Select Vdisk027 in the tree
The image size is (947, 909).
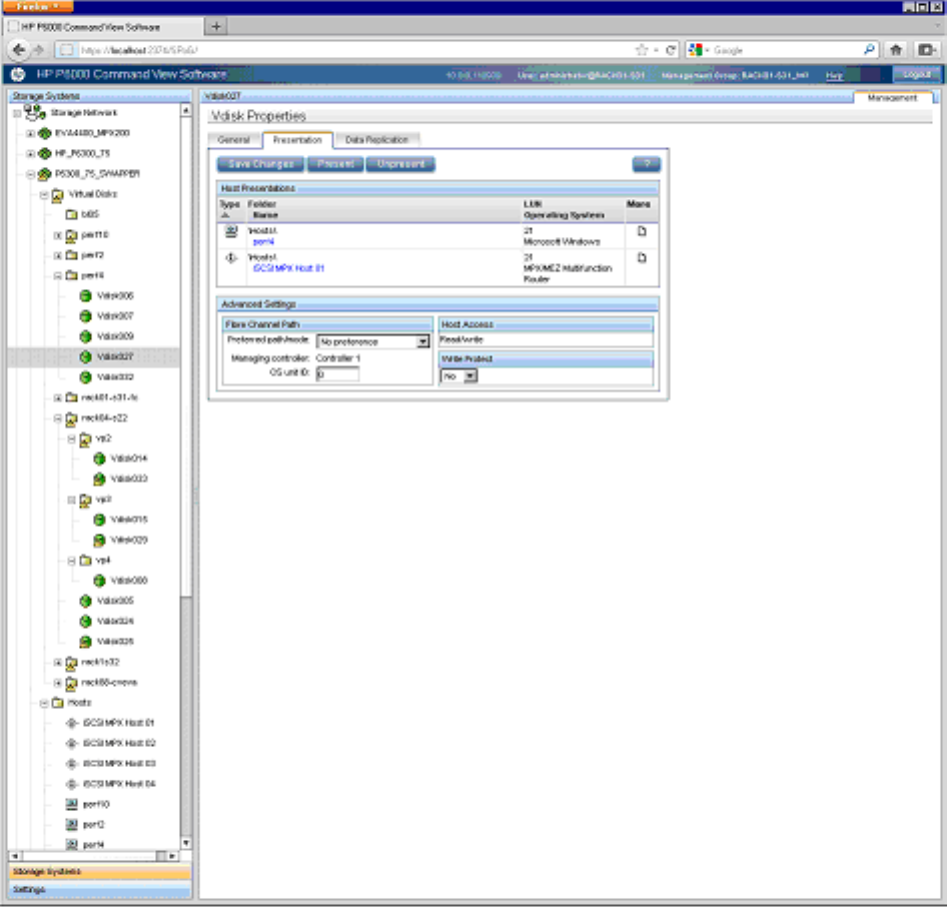tap(115, 357)
